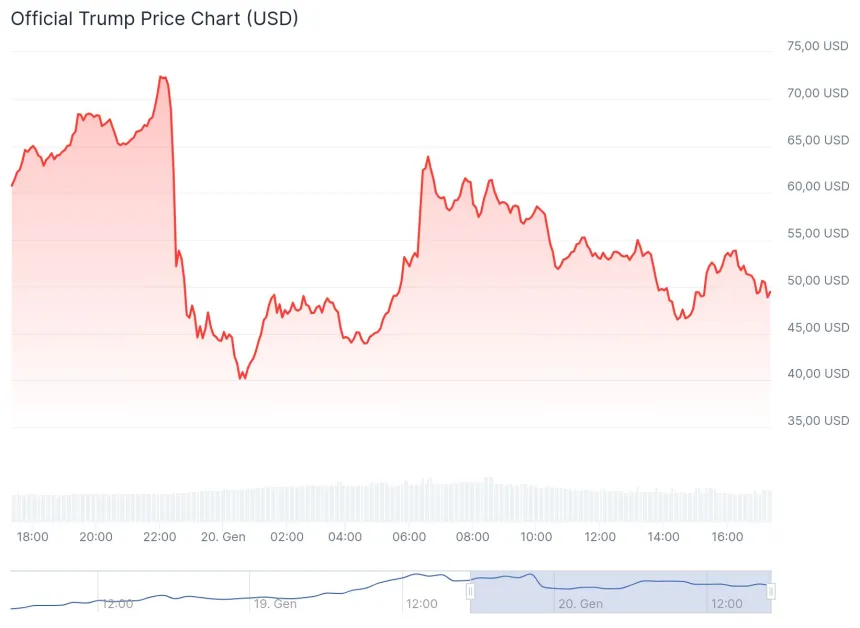Click the 16:00 time axis label

[727, 537]
